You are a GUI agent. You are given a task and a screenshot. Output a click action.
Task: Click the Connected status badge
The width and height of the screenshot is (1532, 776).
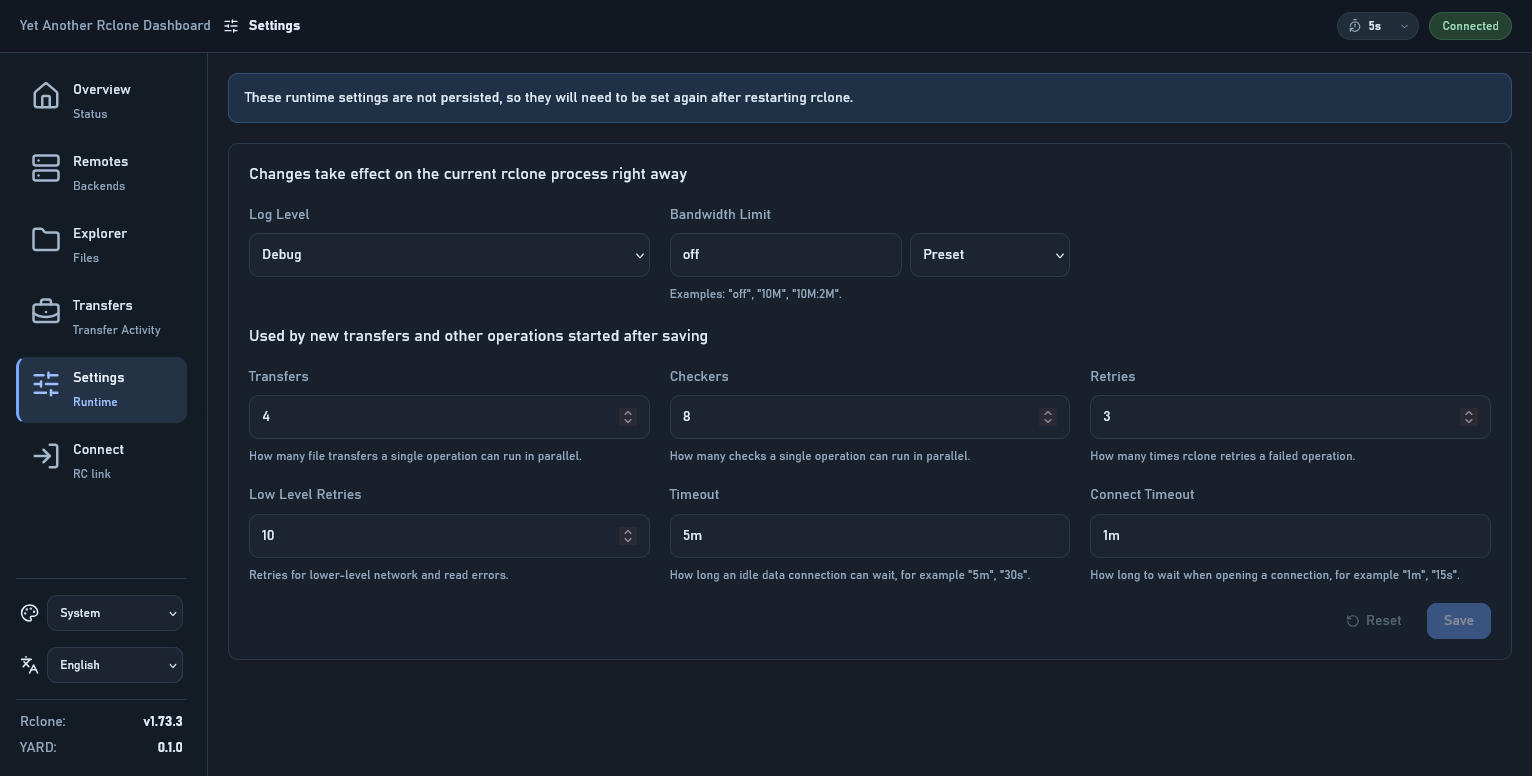tap(1470, 26)
